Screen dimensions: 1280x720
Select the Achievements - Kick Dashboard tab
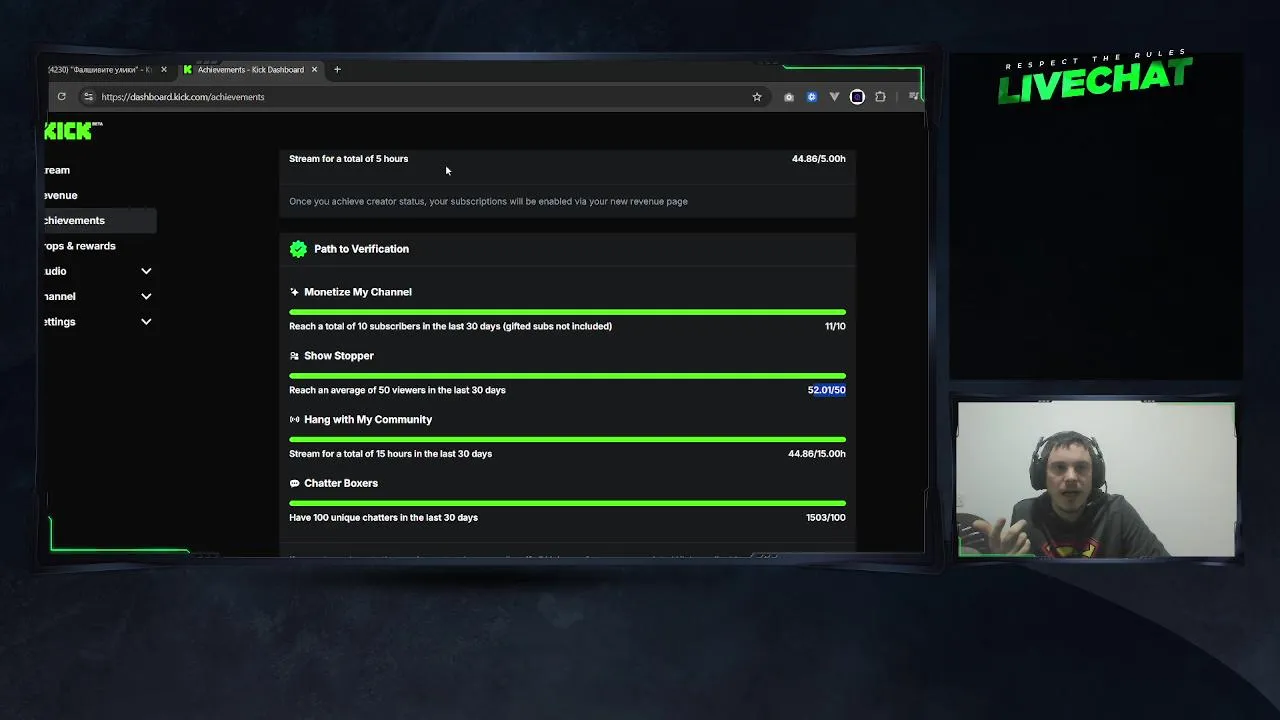(250, 70)
